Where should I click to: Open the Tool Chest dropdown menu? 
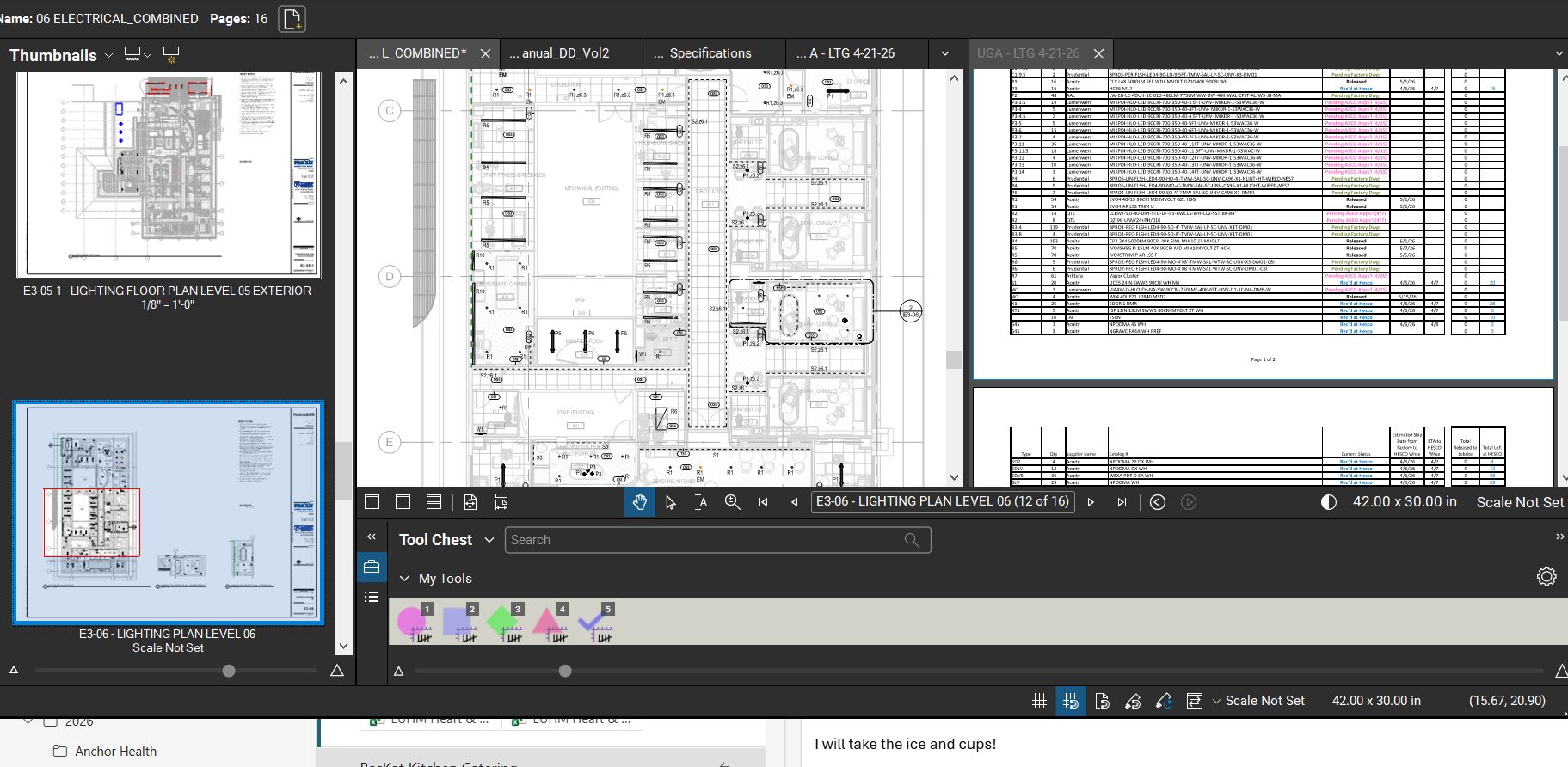pos(489,540)
